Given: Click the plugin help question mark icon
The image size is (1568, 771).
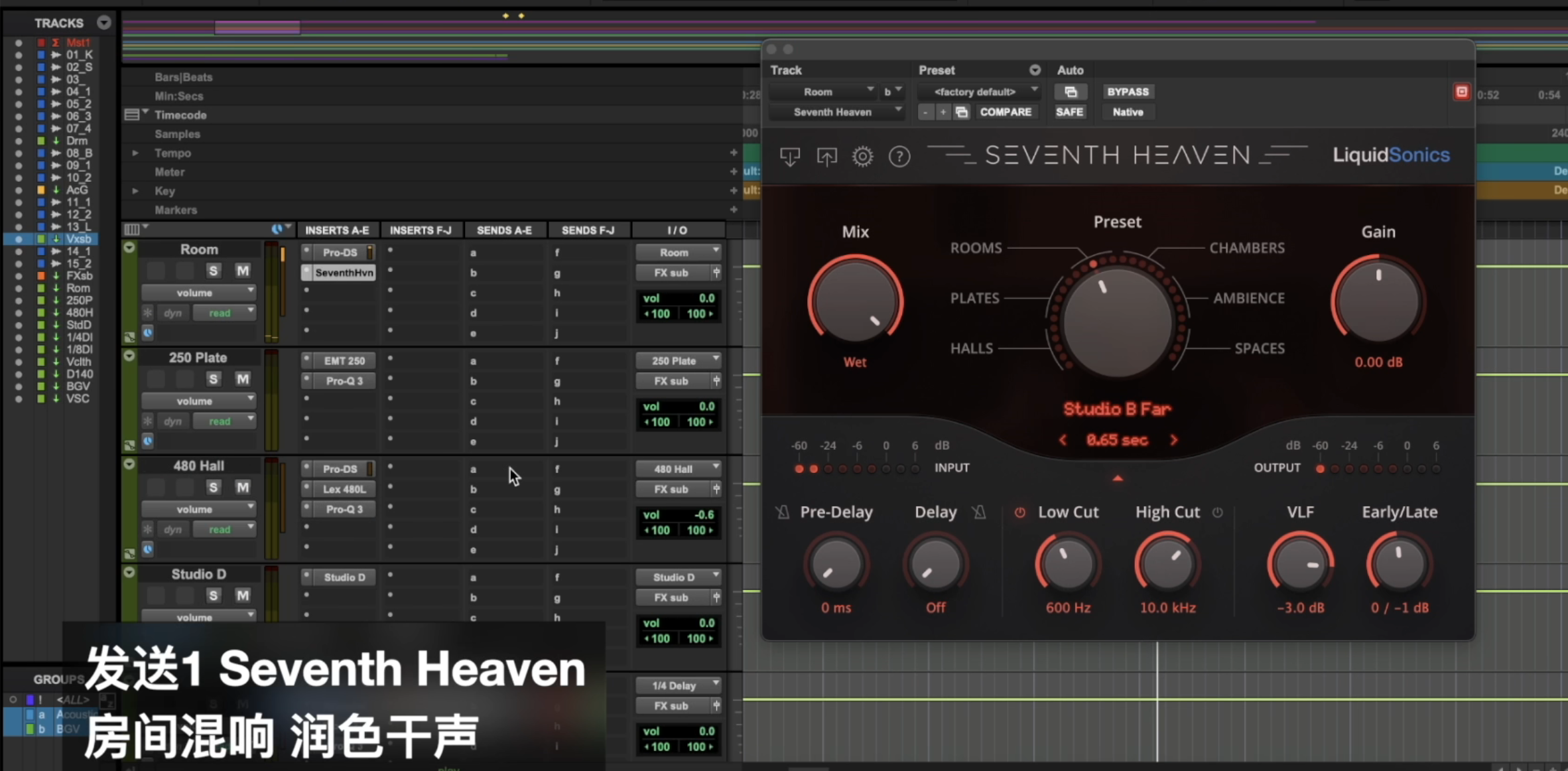Looking at the screenshot, I should (899, 157).
